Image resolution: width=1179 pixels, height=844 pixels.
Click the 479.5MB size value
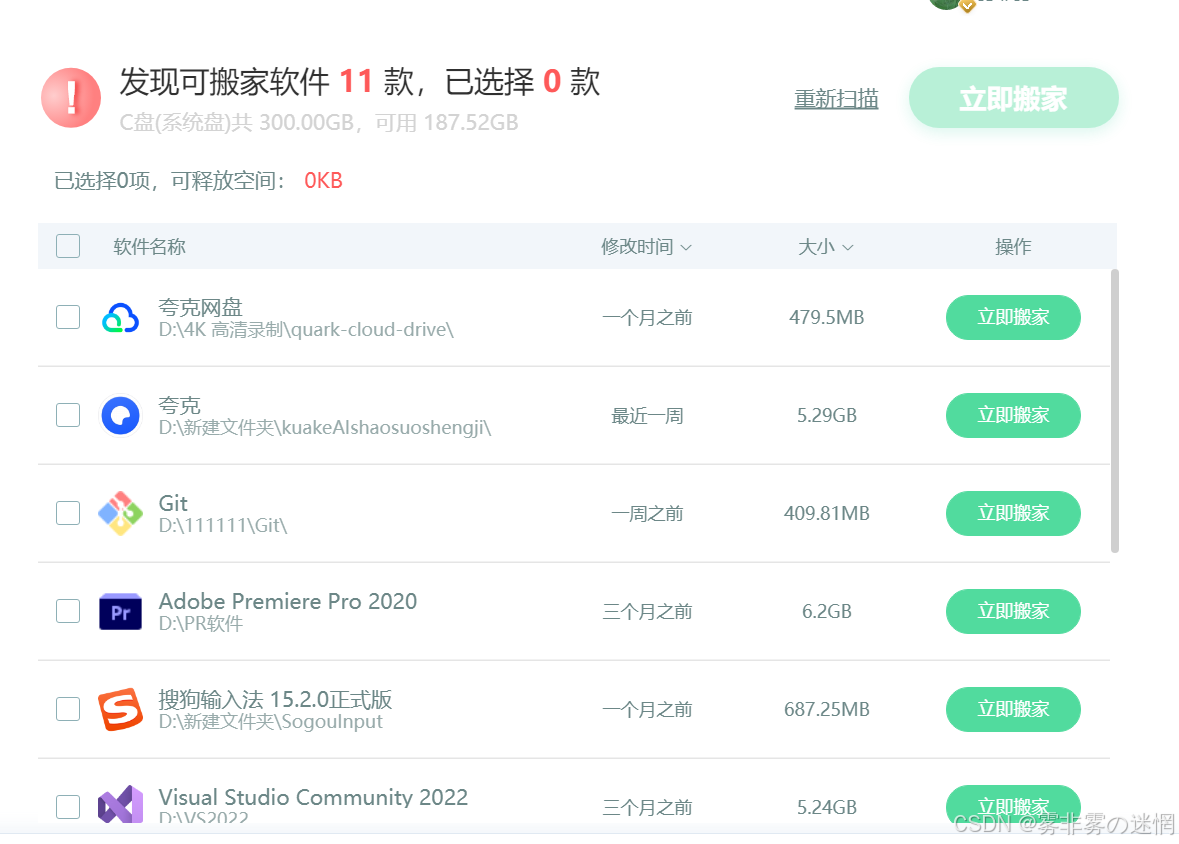coord(826,317)
